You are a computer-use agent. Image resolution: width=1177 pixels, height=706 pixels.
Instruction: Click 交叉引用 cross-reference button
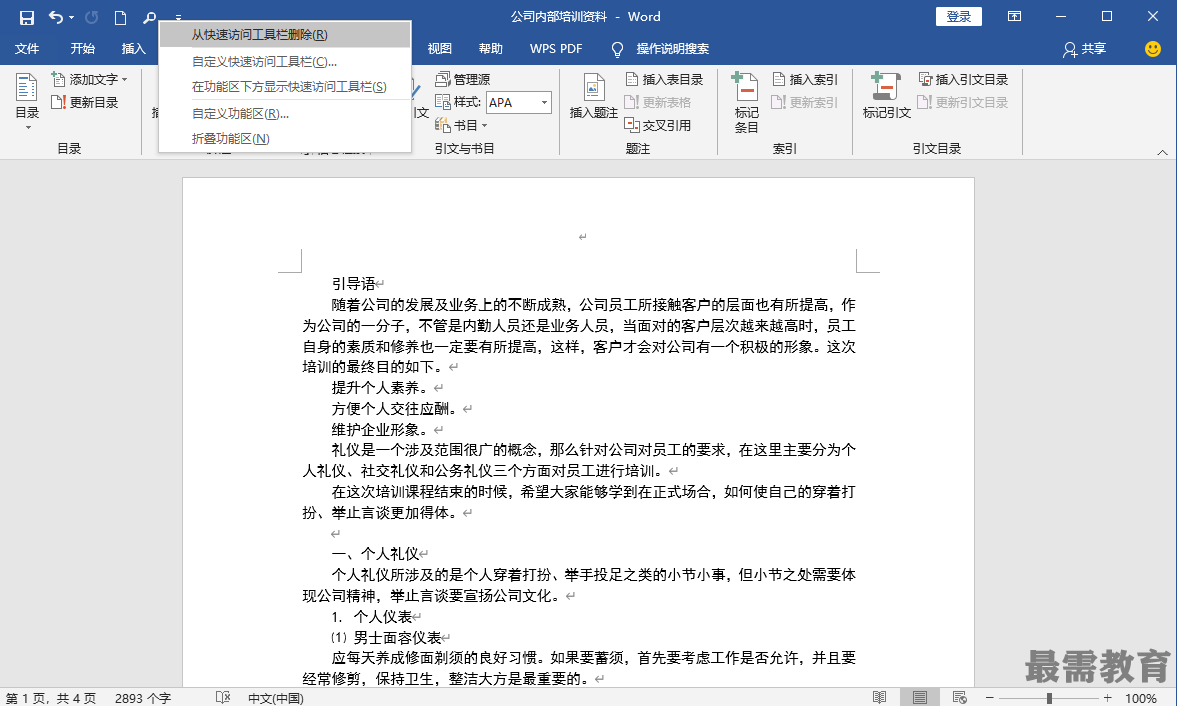point(658,125)
